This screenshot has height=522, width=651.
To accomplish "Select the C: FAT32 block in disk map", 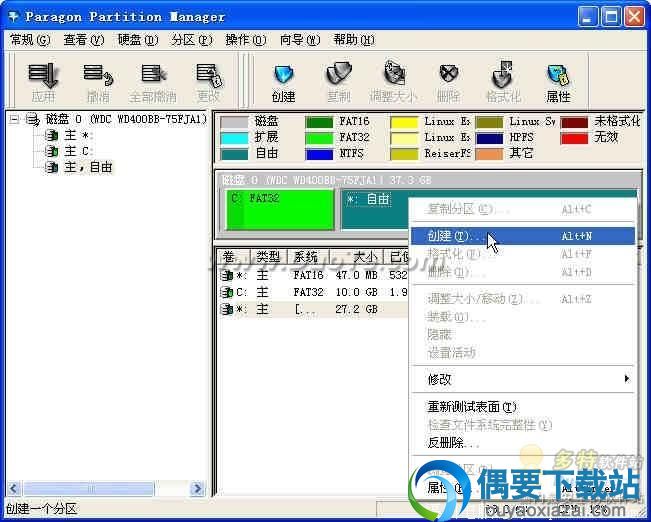I will point(280,210).
